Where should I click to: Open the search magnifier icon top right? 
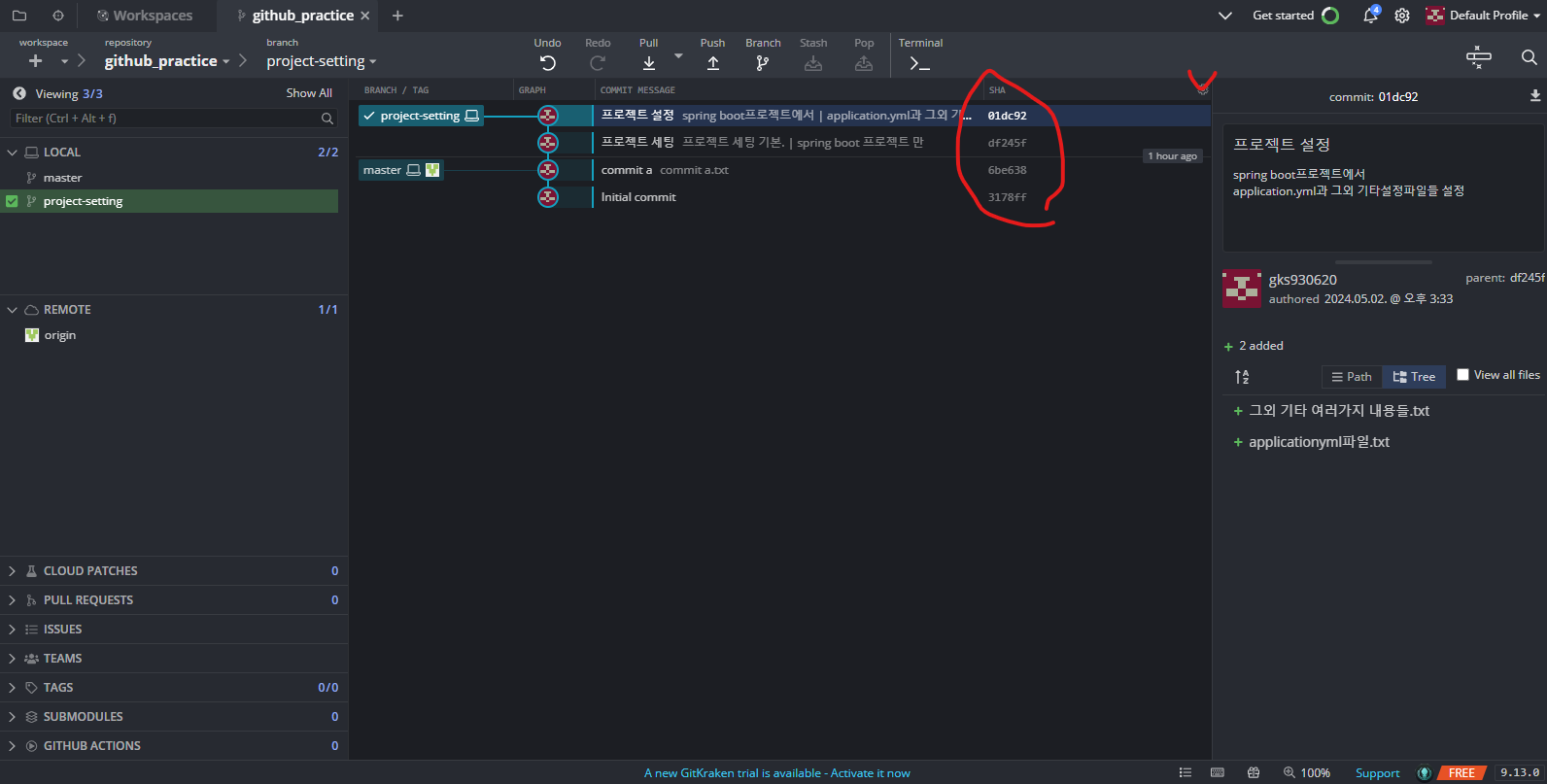pyautogui.click(x=1530, y=57)
